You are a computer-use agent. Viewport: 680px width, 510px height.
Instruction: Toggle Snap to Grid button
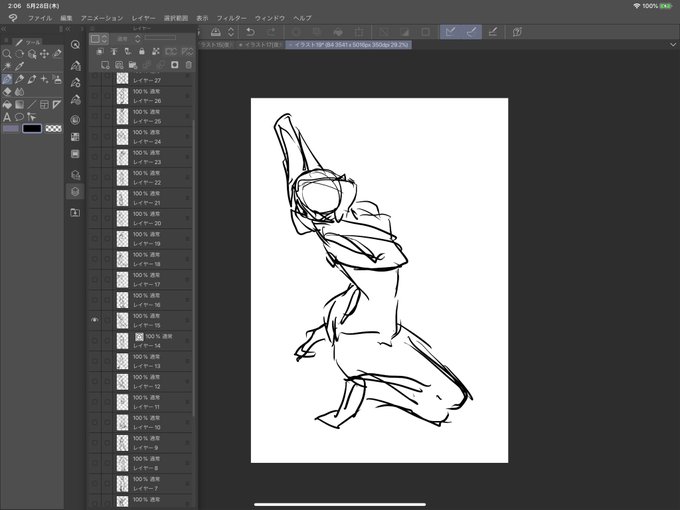(x=493, y=32)
